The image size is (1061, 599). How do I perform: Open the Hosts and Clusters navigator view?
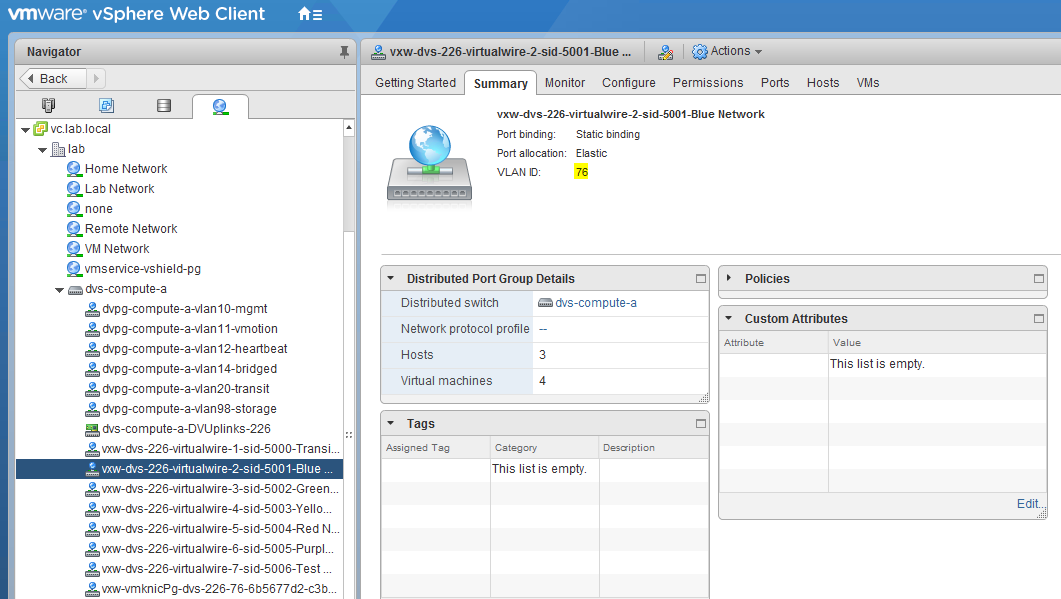pos(48,105)
